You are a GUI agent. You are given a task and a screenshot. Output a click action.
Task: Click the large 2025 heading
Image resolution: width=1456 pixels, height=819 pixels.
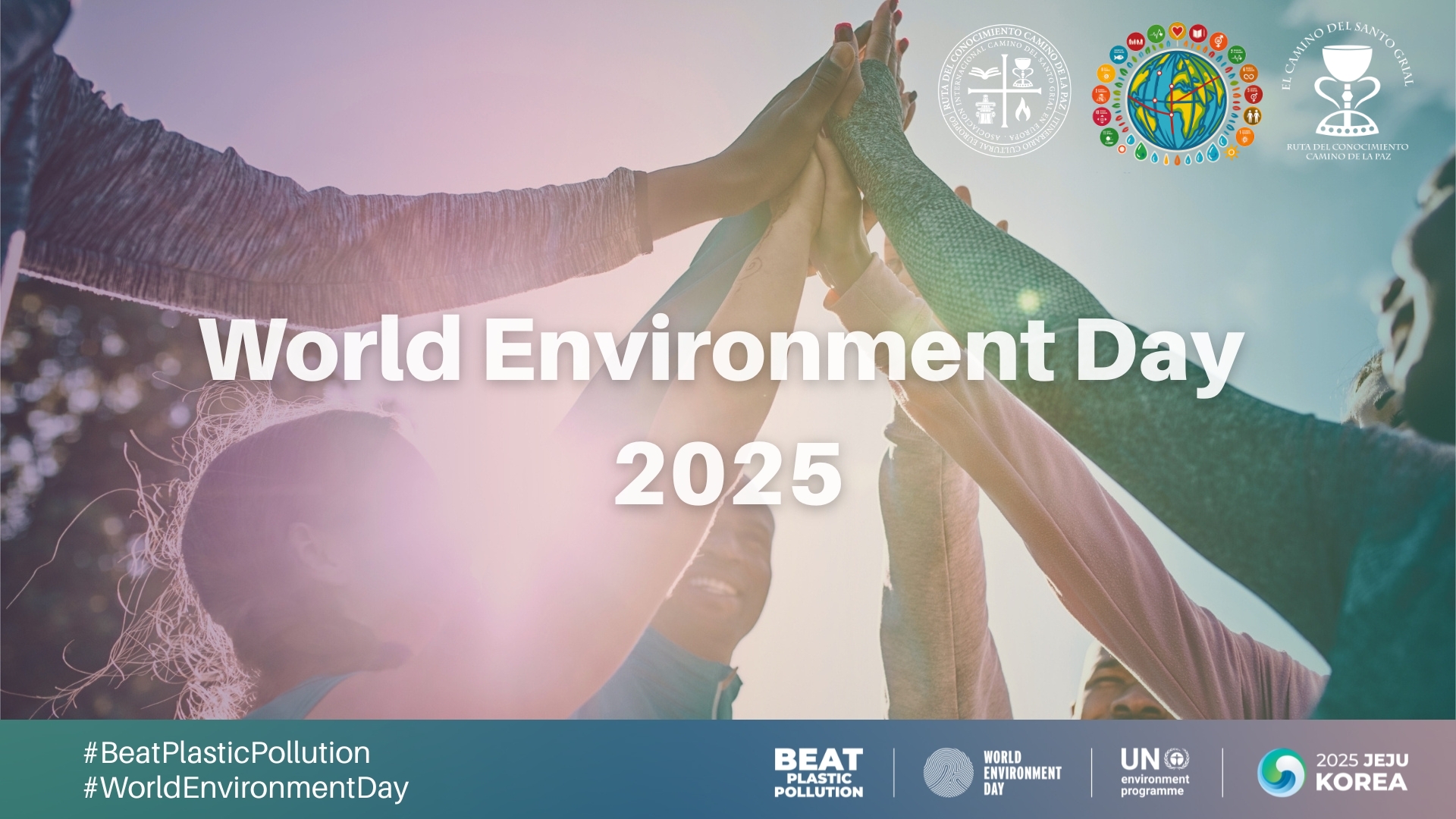pos(728,474)
